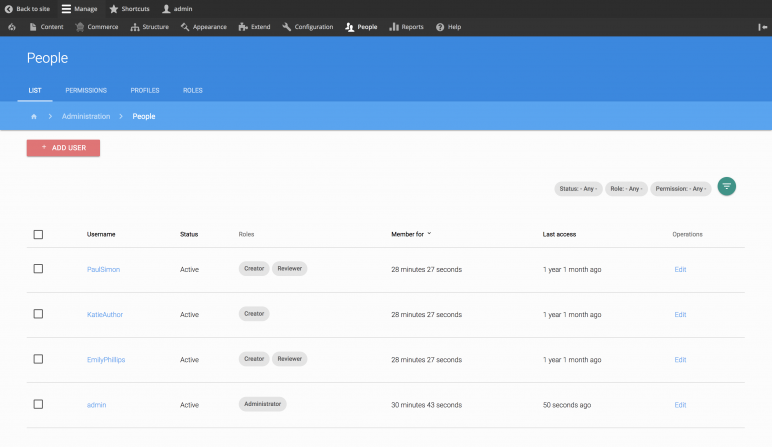Sort the table by Member for column

(410, 234)
